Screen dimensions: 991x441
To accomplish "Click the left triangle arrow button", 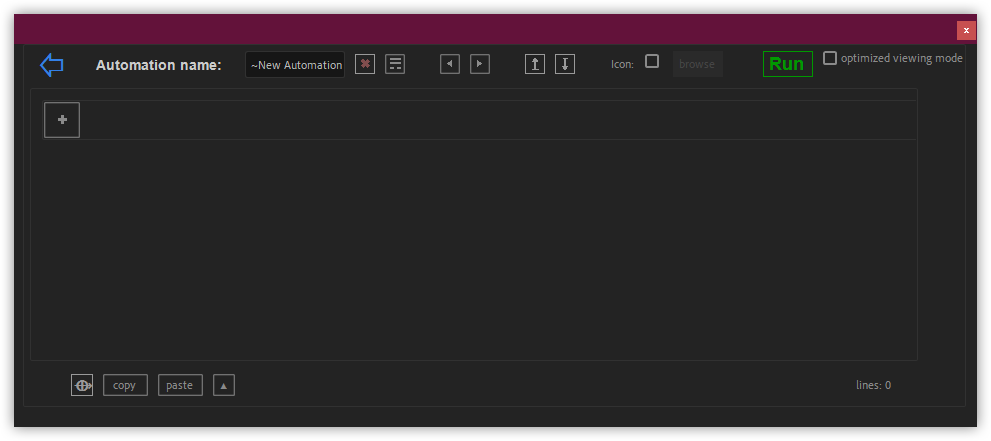I will 450,64.
